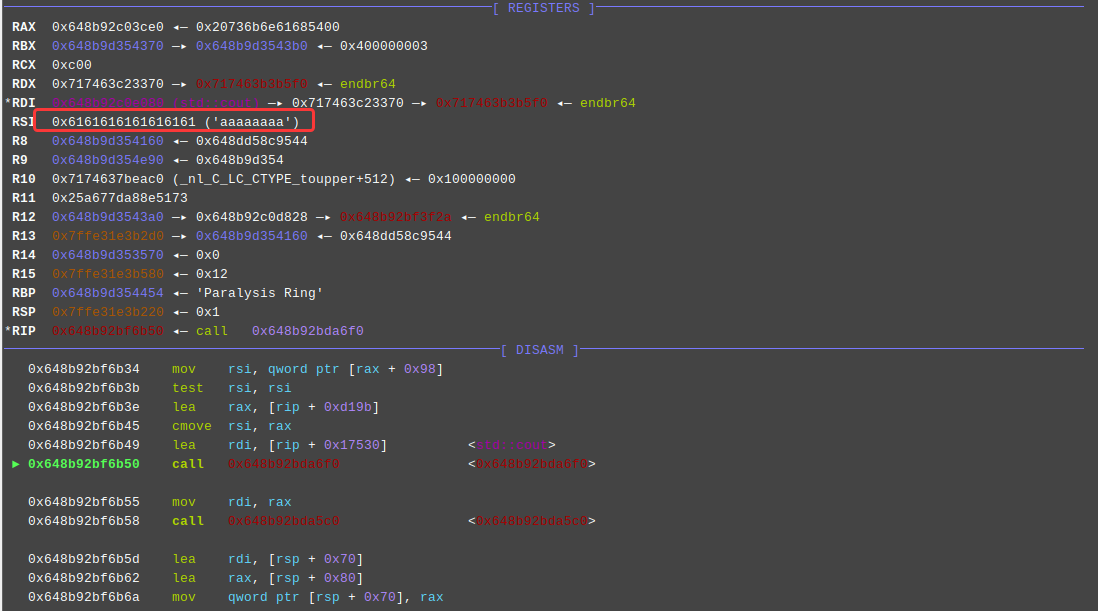Click the call target 0x648b92bda5c0 operand
The width and height of the screenshot is (1098, 611).
(283, 521)
